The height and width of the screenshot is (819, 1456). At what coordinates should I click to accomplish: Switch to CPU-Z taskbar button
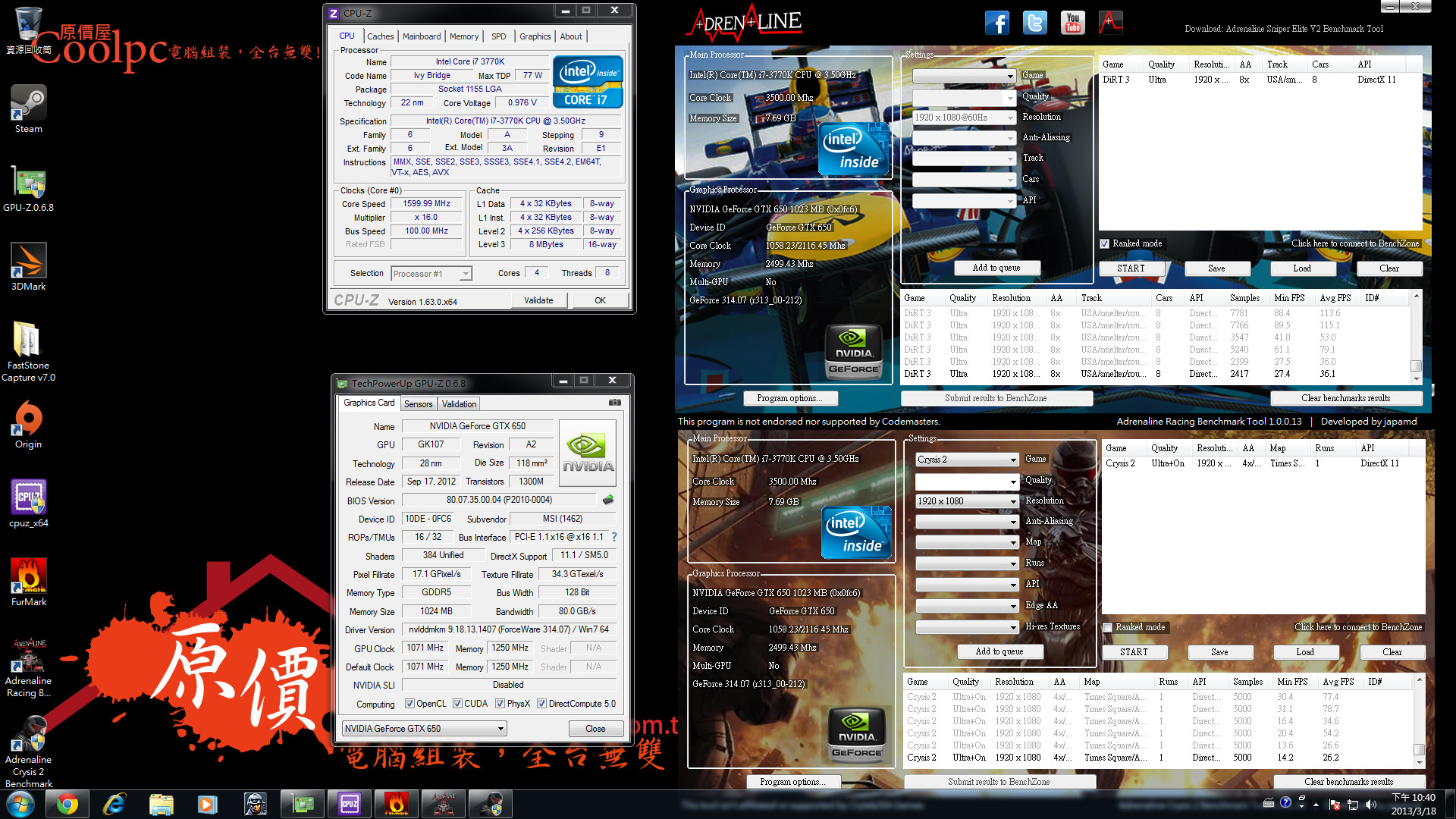(x=349, y=804)
